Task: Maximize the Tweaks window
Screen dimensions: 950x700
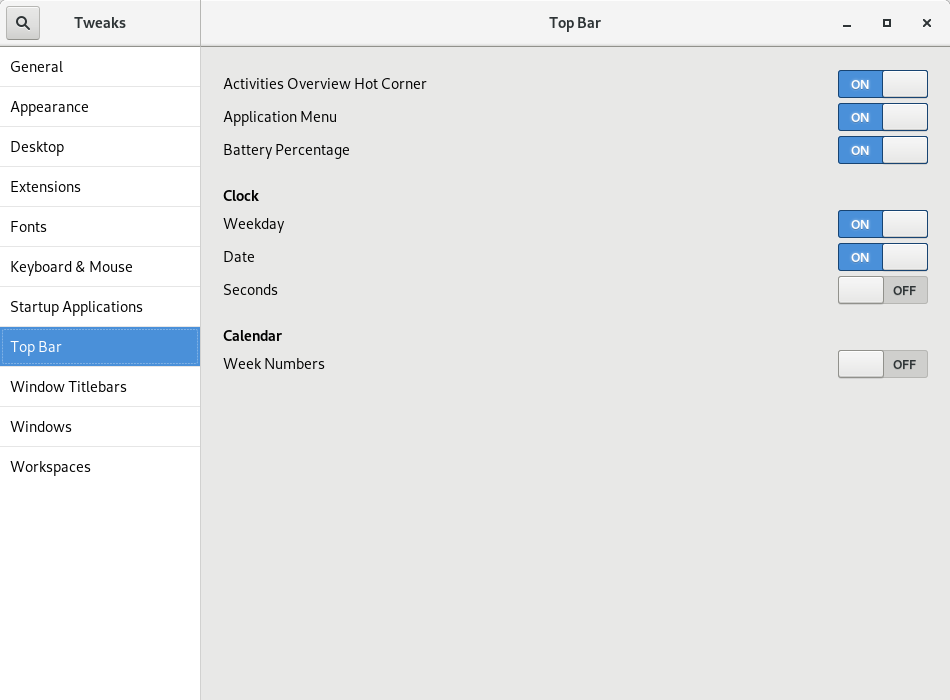Action: pos(887,23)
